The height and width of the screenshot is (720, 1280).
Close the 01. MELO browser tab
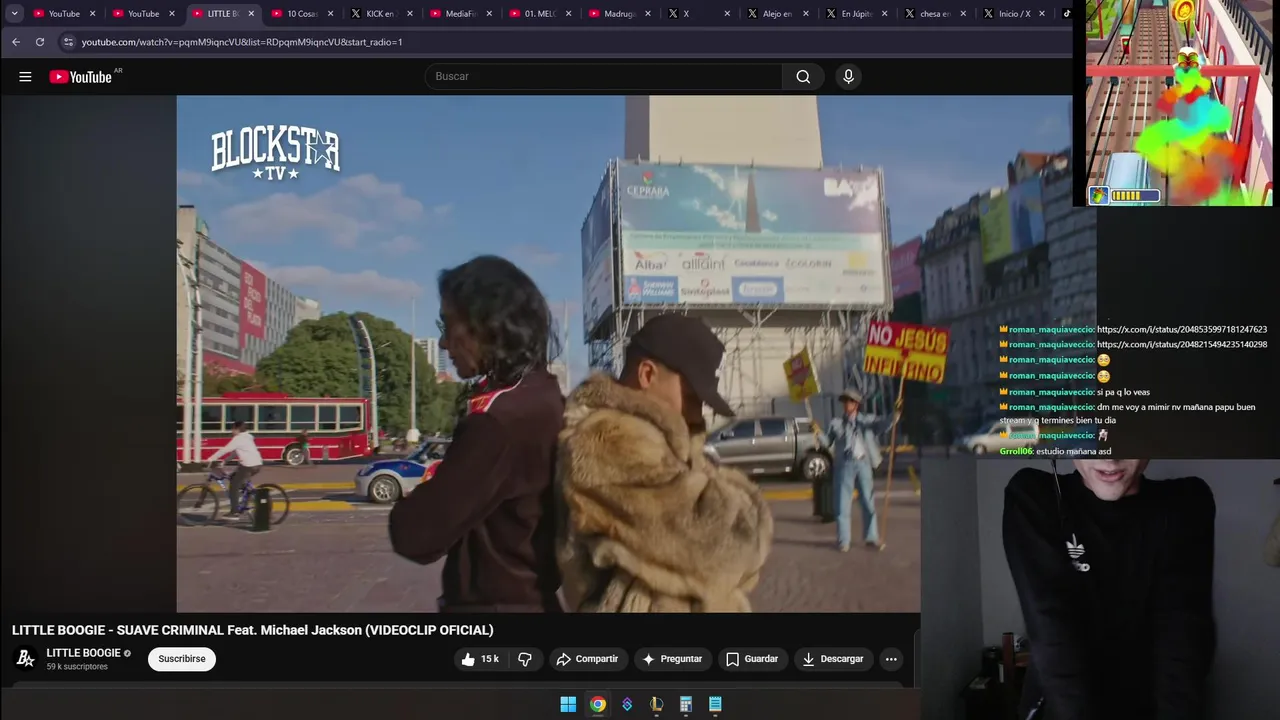coord(569,14)
